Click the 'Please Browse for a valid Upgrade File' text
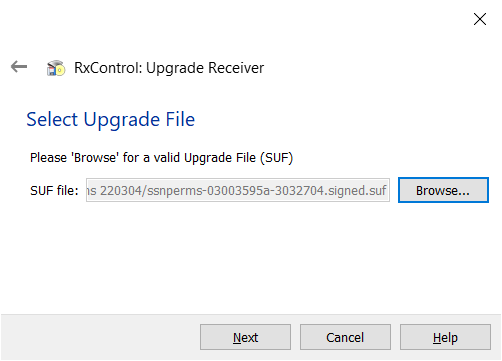This screenshot has width=502, height=361. [161, 158]
